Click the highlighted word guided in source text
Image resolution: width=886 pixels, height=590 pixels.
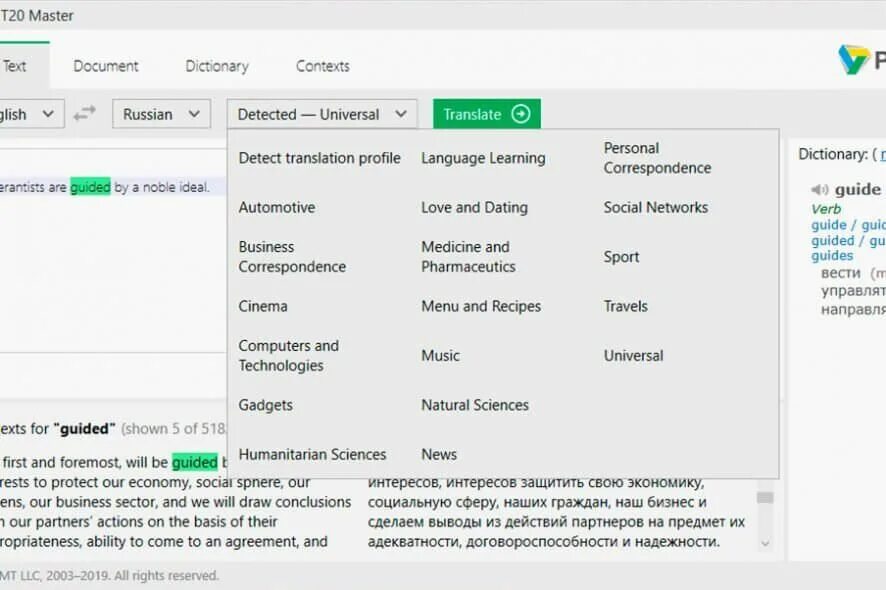(x=90, y=187)
